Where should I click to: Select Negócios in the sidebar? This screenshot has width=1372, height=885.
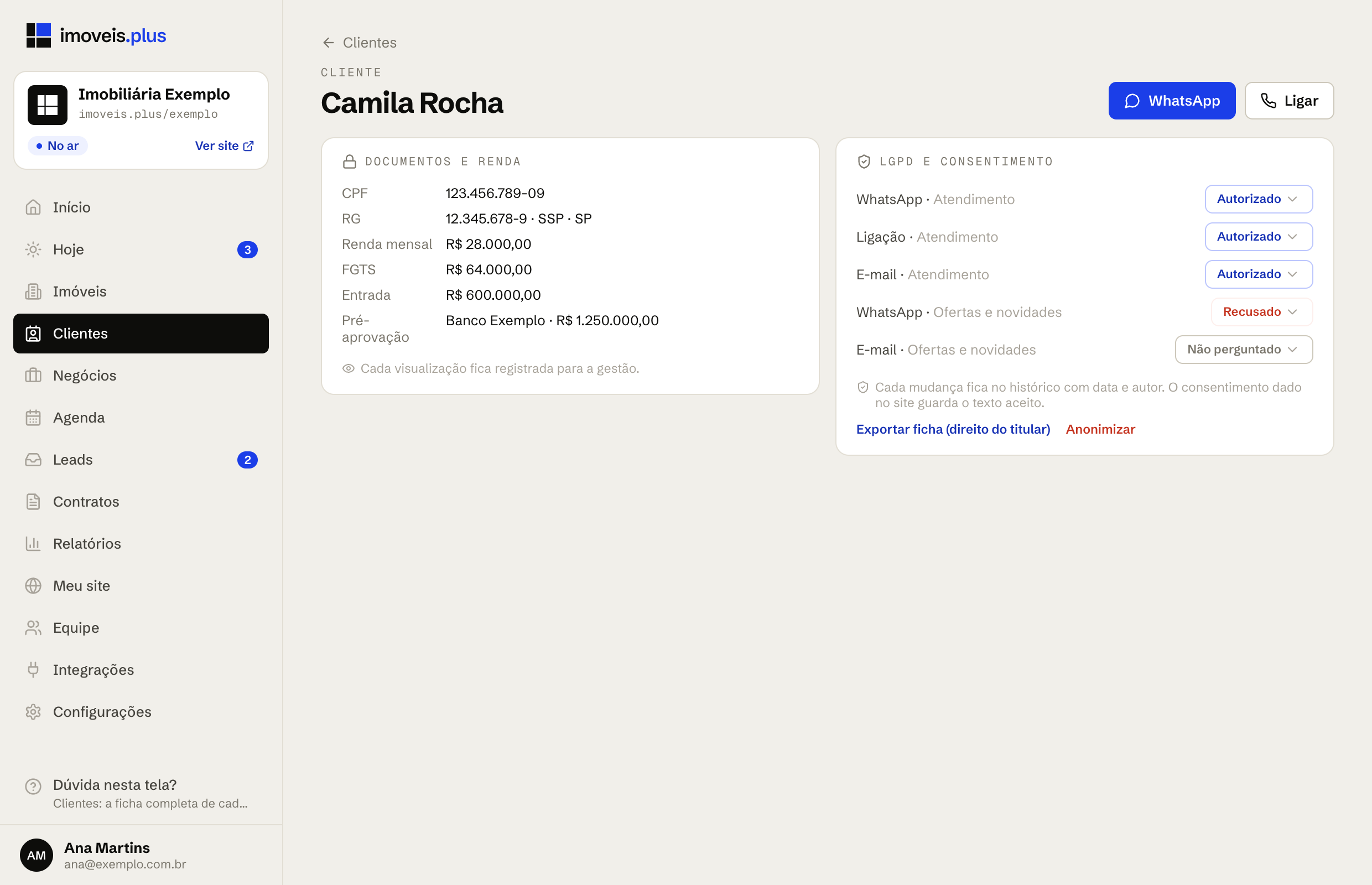[x=141, y=375]
